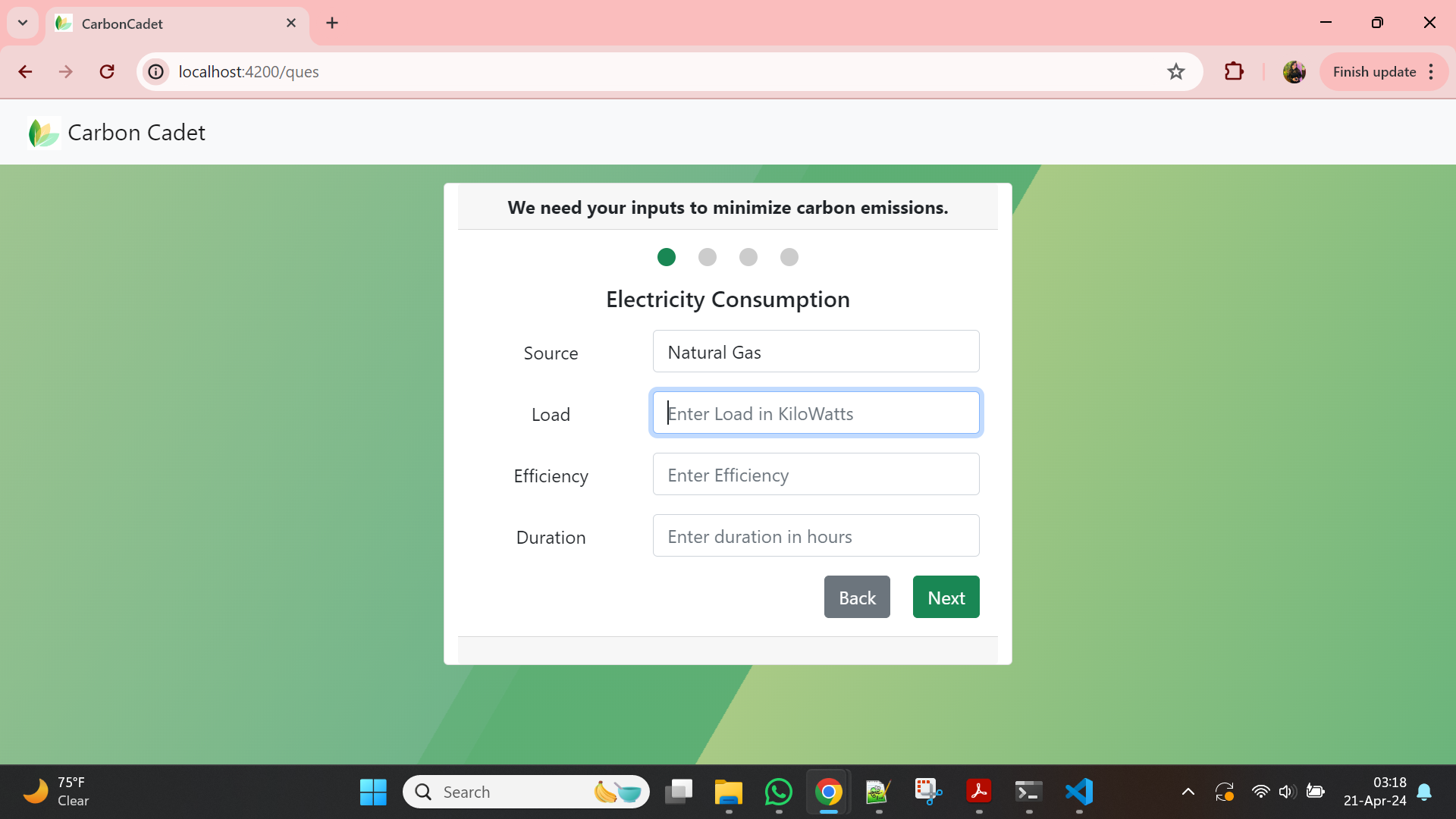The width and height of the screenshot is (1456, 819).
Task: Show hidden system tray icons
Action: (1188, 792)
